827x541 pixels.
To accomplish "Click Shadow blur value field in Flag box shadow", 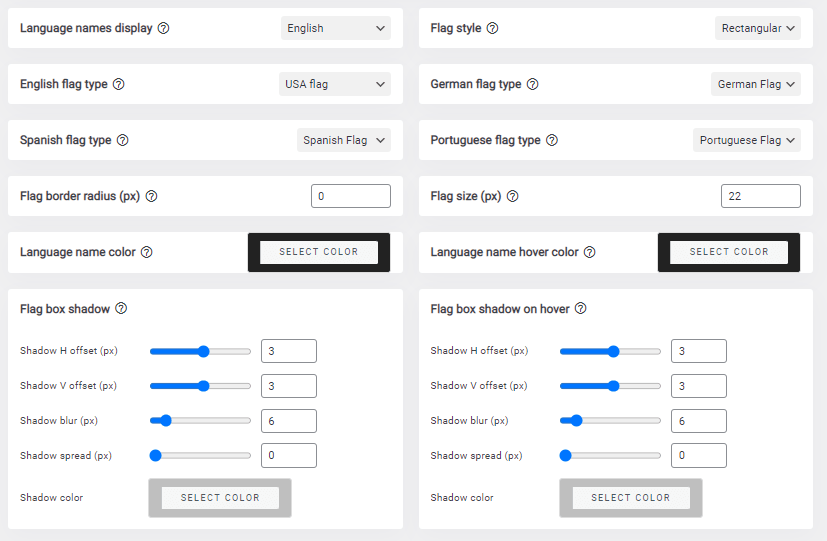I will click(289, 421).
